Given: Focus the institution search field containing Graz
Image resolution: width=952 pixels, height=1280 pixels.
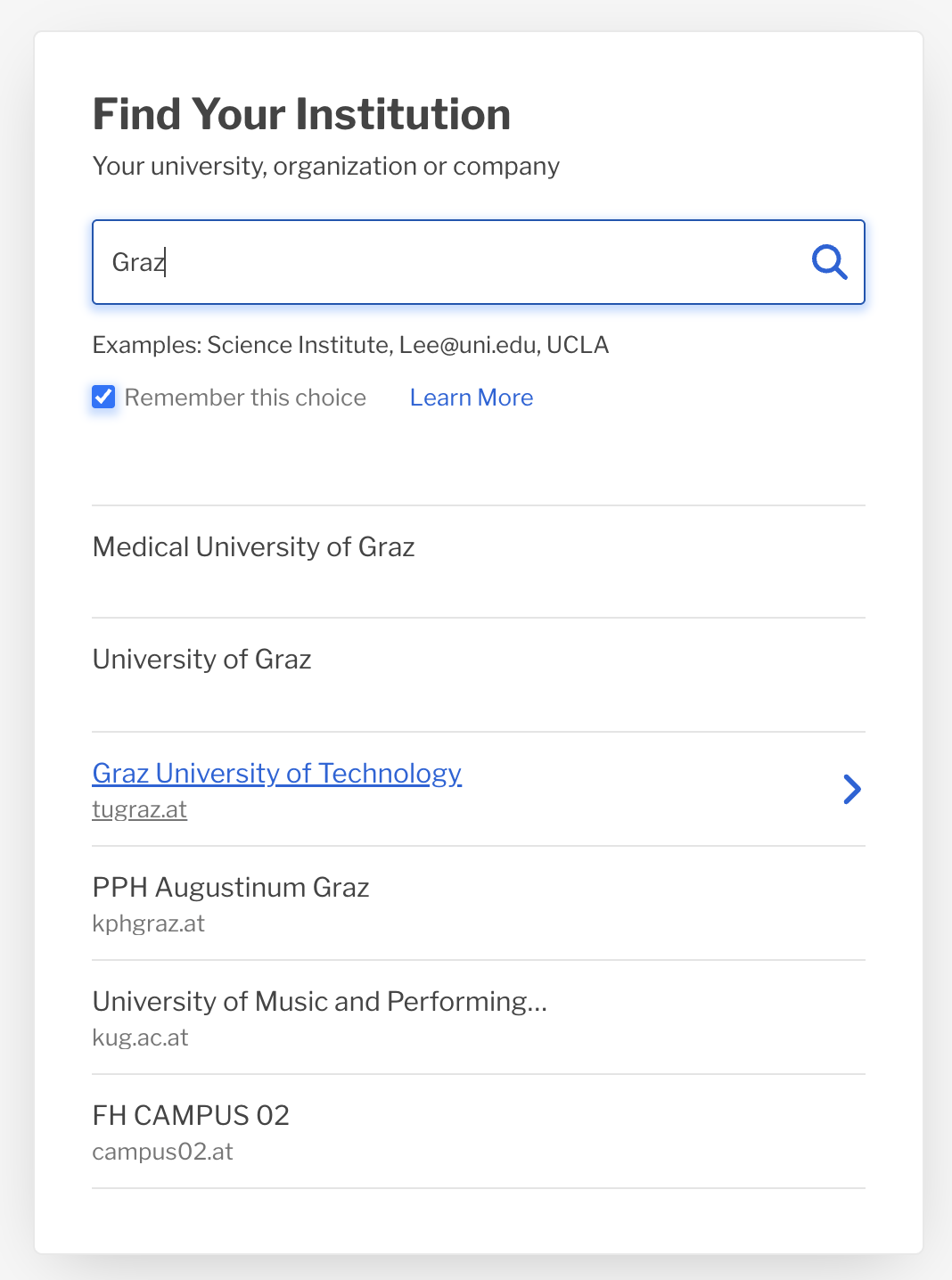Looking at the screenshot, I should click(x=479, y=262).
